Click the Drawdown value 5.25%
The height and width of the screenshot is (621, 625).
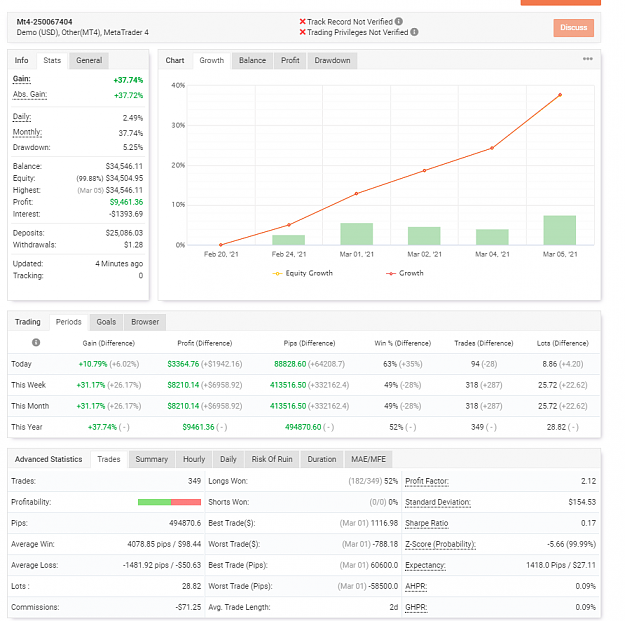tap(133, 147)
